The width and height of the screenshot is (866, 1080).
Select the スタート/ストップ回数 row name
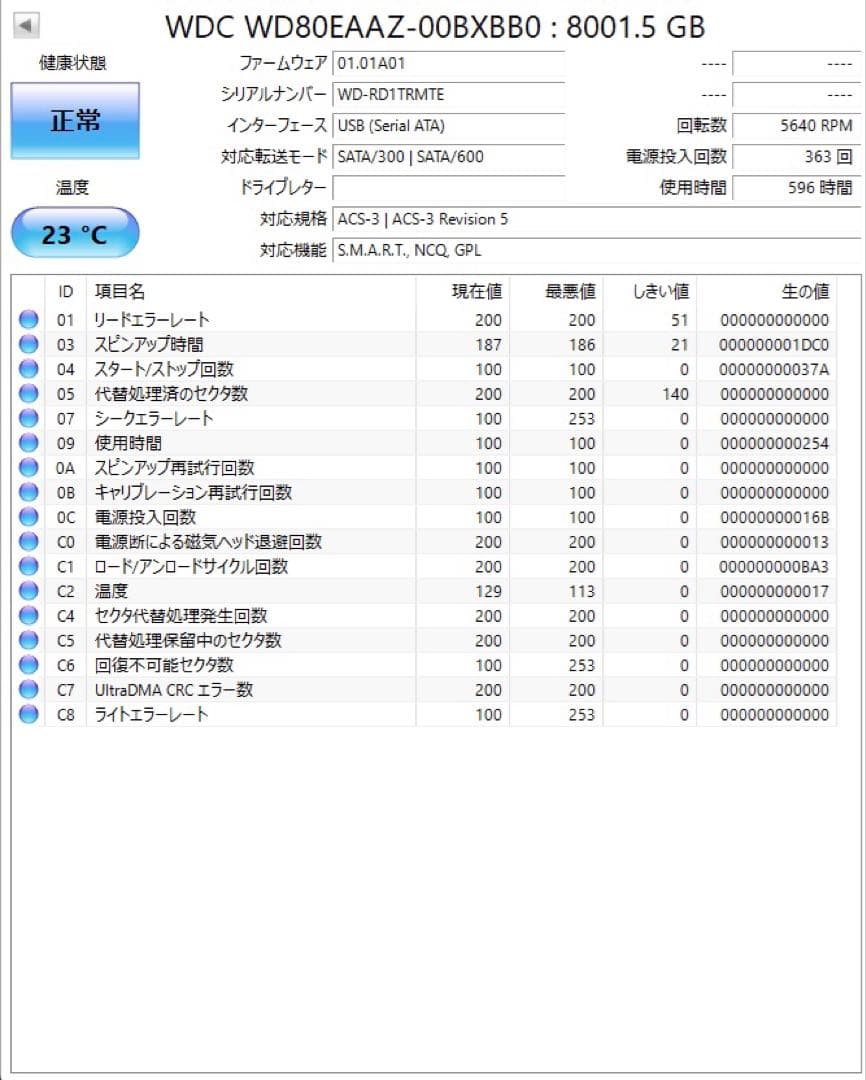[164, 369]
